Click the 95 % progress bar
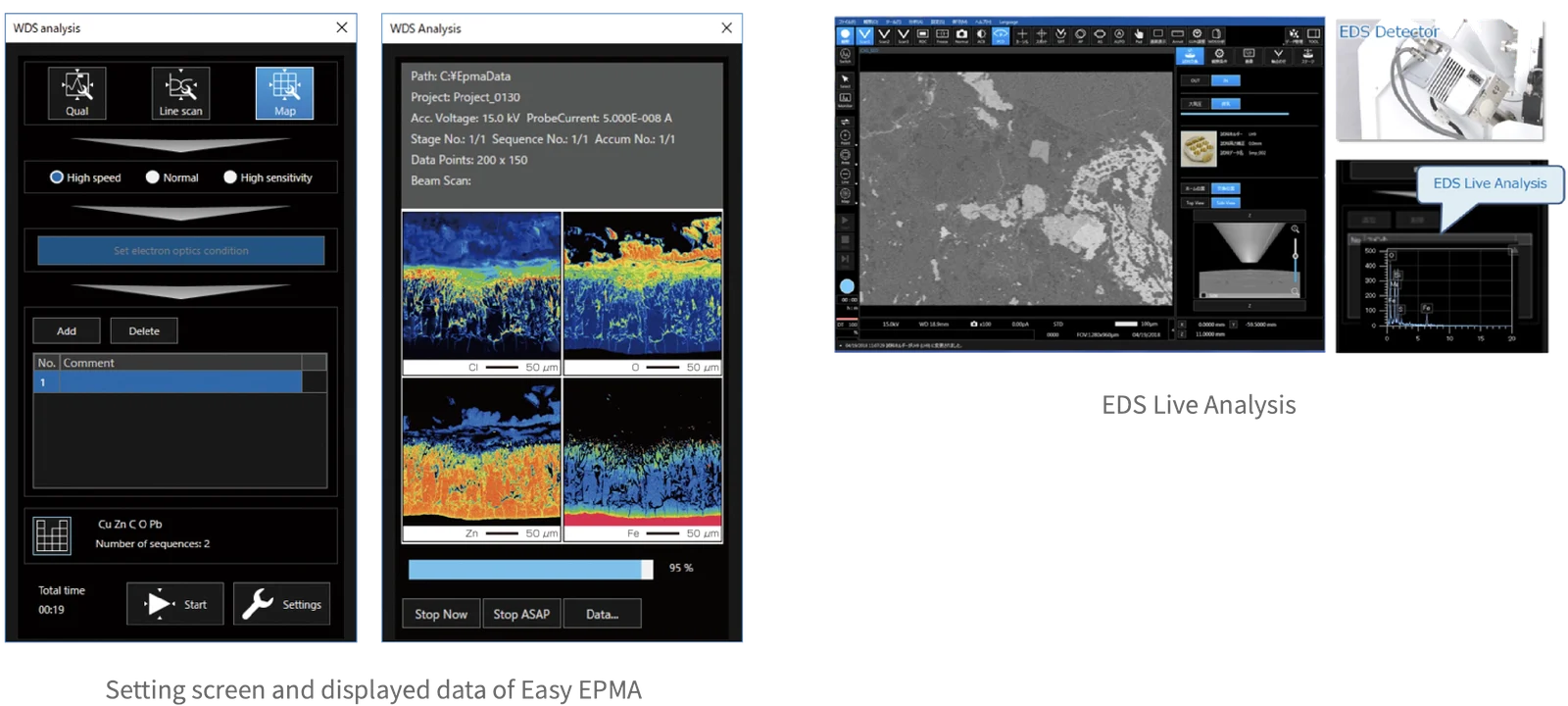 click(x=530, y=569)
